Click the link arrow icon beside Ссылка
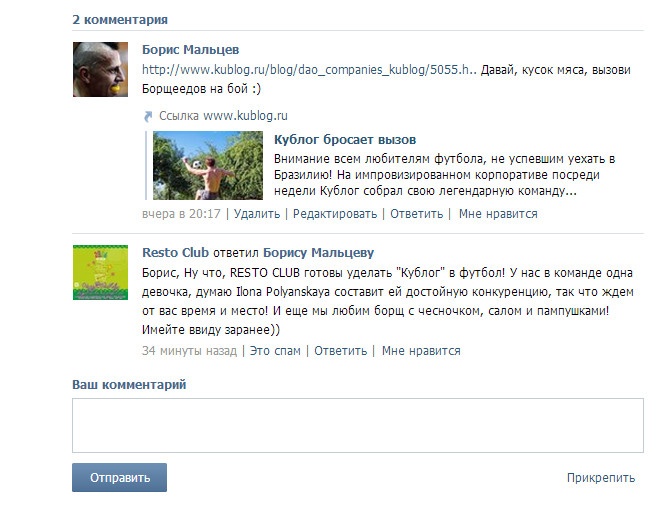666x506 pixels. click(x=148, y=116)
